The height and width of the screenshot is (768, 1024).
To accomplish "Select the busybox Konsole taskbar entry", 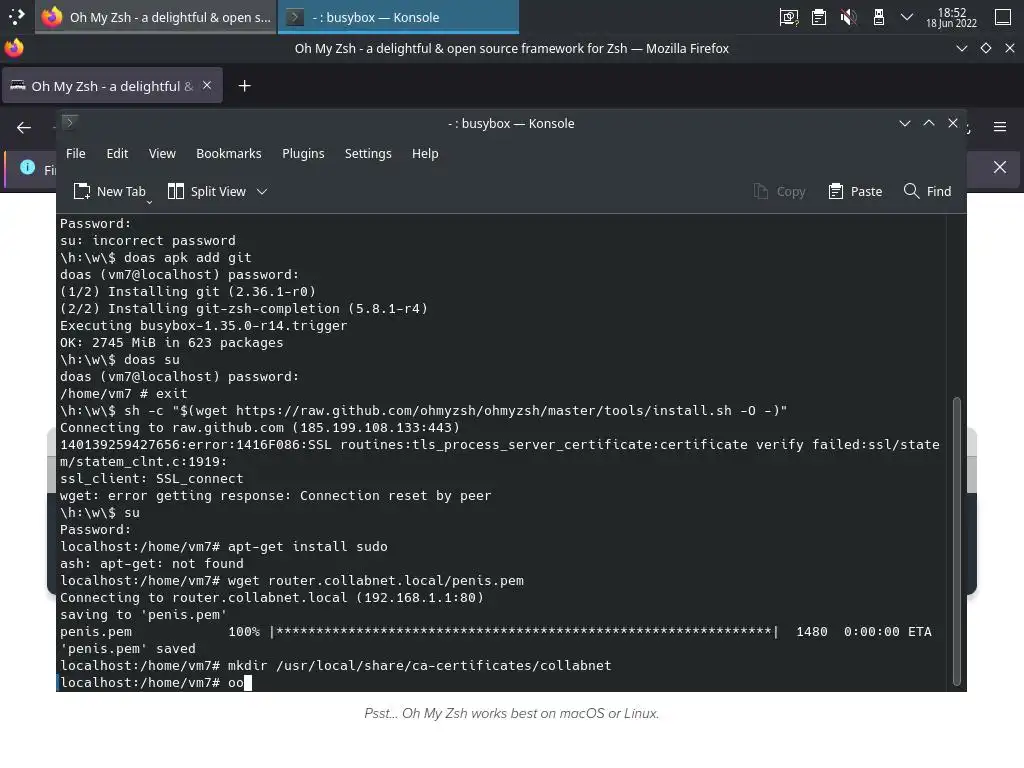I will pyautogui.click(x=398, y=17).
